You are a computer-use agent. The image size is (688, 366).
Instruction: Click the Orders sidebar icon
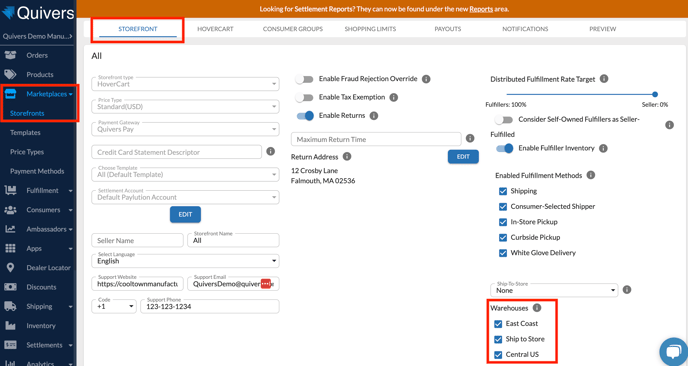10,55
